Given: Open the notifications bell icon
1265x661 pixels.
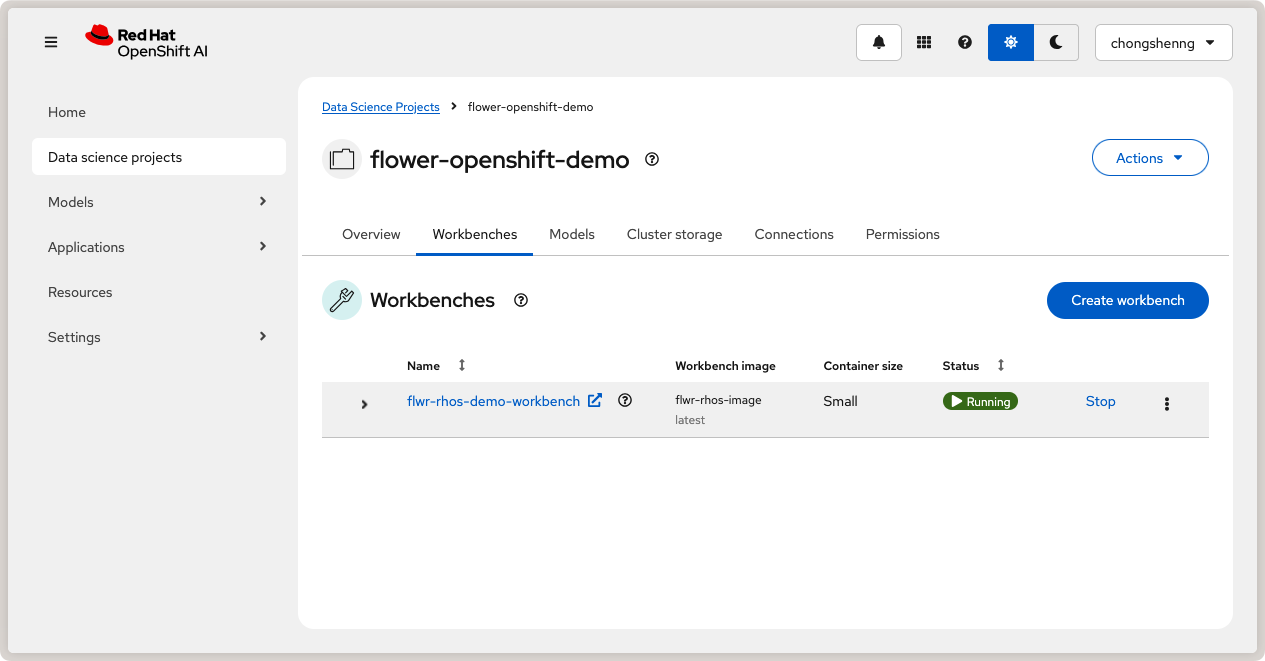Looking at the screenshot, I should point(879,43).
